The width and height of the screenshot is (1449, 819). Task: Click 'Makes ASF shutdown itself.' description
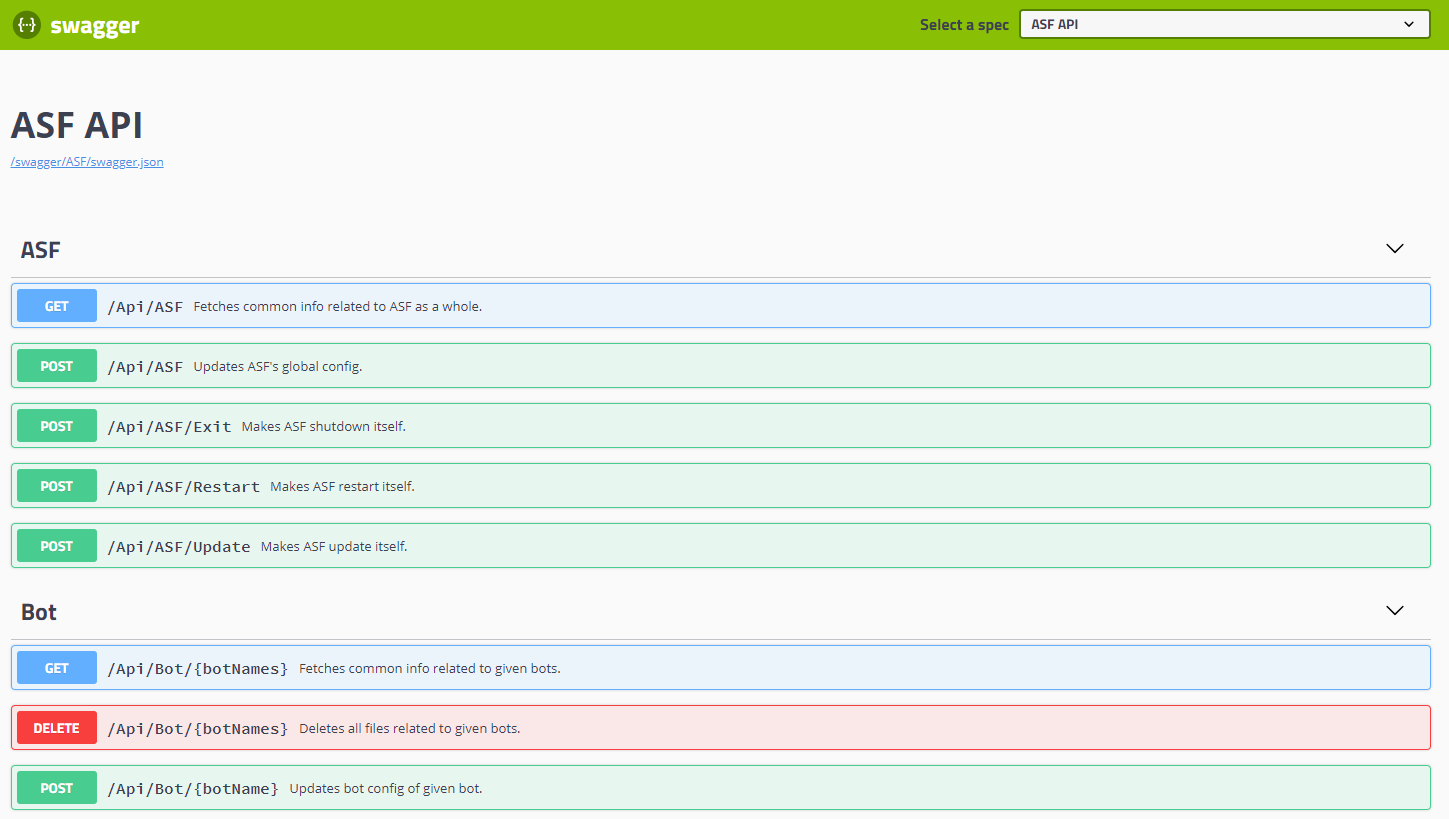coord(324,427)
